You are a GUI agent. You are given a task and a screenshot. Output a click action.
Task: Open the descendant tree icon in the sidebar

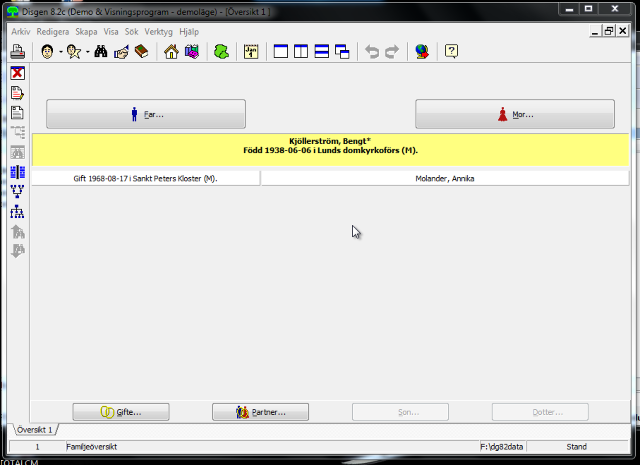(x=17, y=212)
